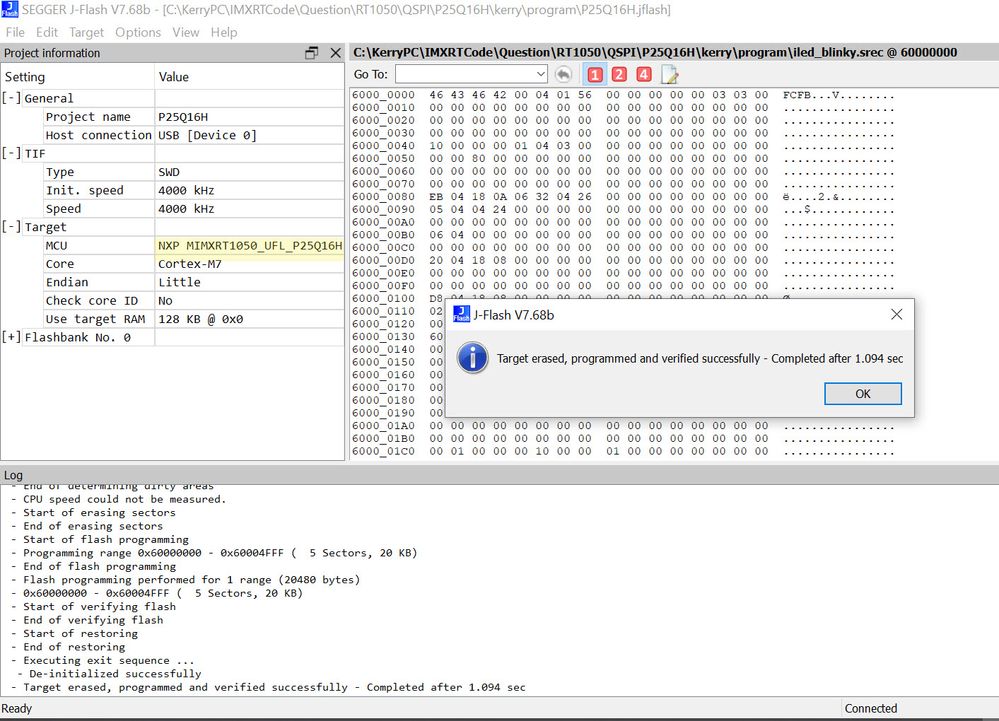Select the Endian value Little
Viewport: 999px width, 721px height.
pyautogui.click(x=179, y=282)
